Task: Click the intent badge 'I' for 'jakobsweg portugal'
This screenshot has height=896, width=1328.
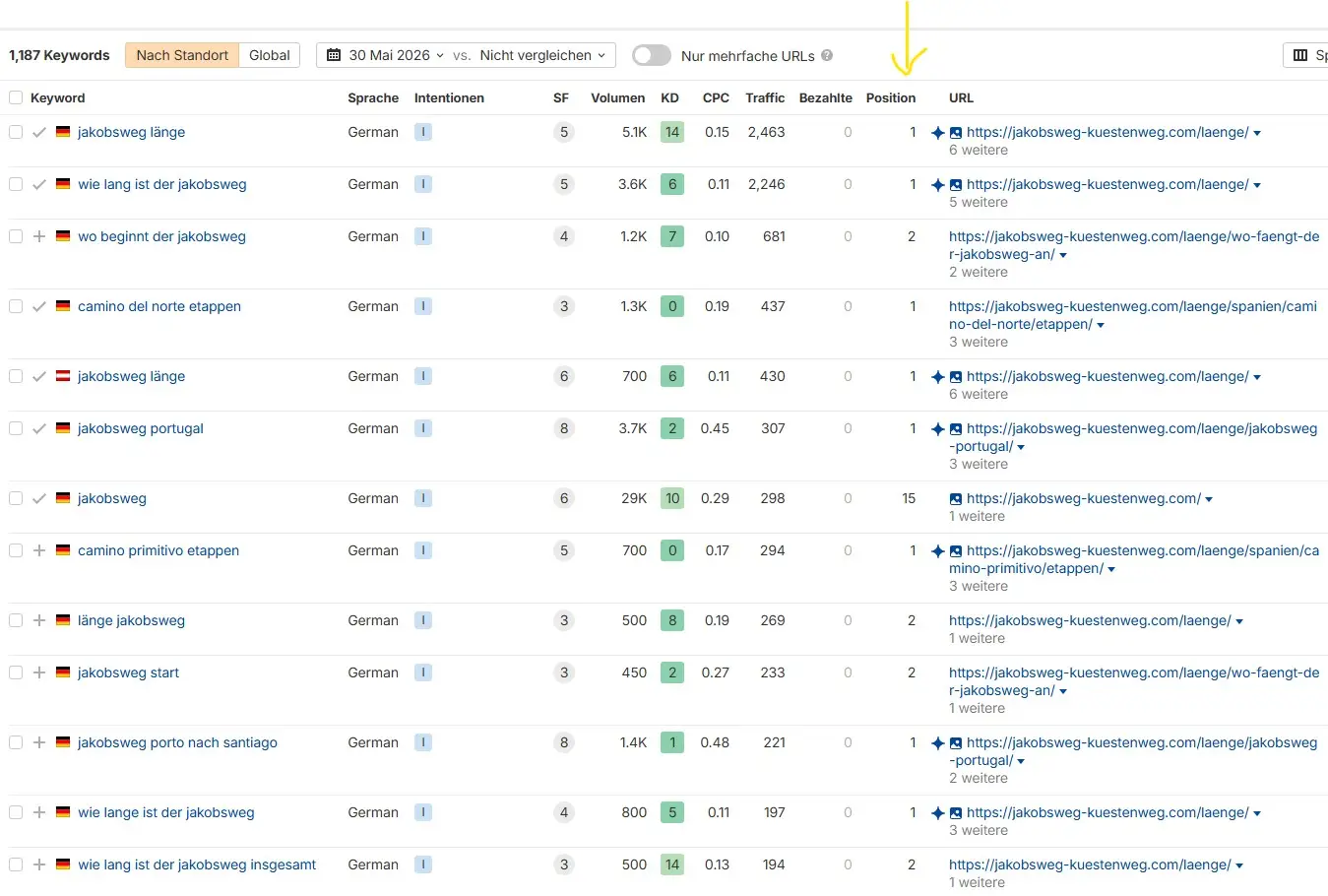Action: coord(423,428)
